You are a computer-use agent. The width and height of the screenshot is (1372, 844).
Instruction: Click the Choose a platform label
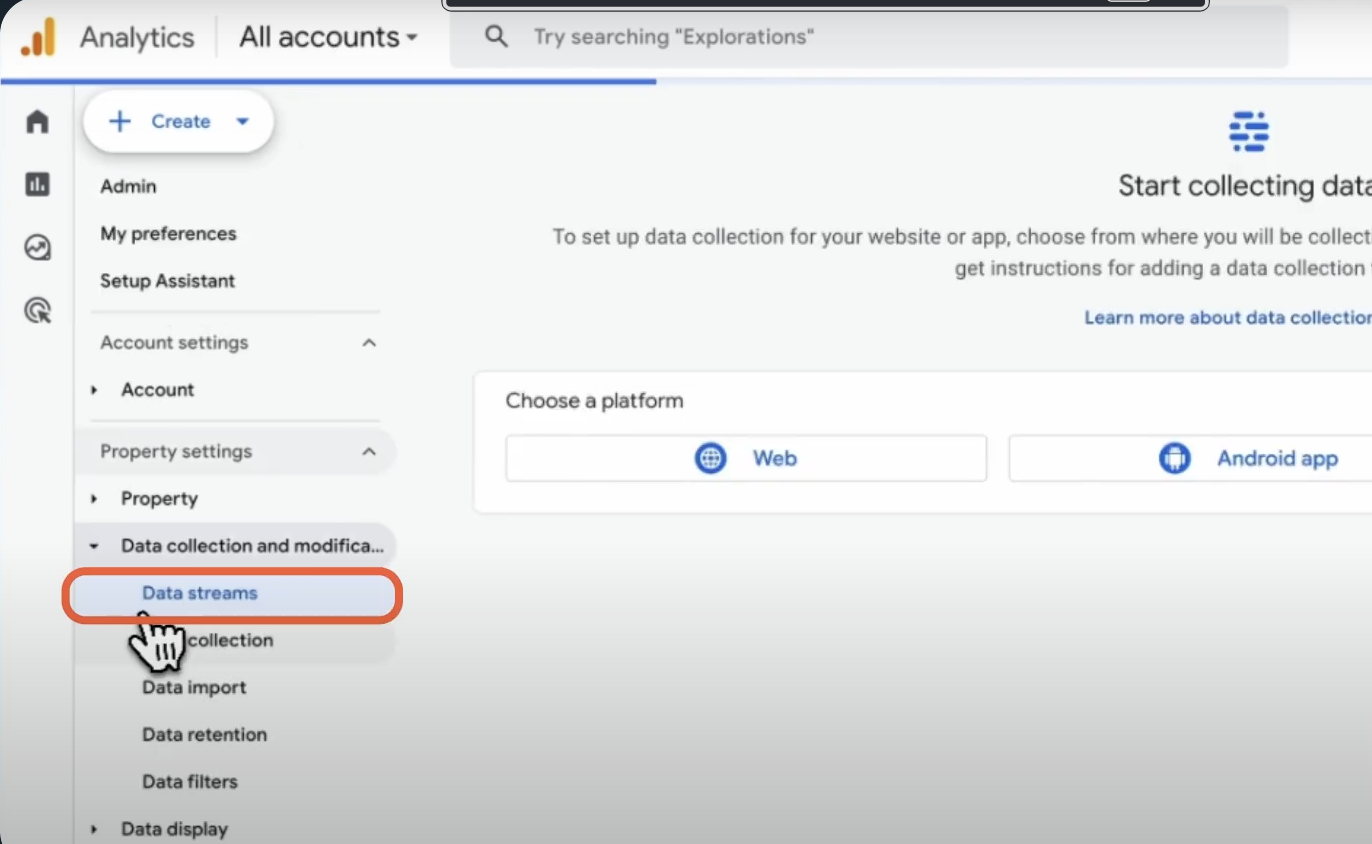pos(594,401)
